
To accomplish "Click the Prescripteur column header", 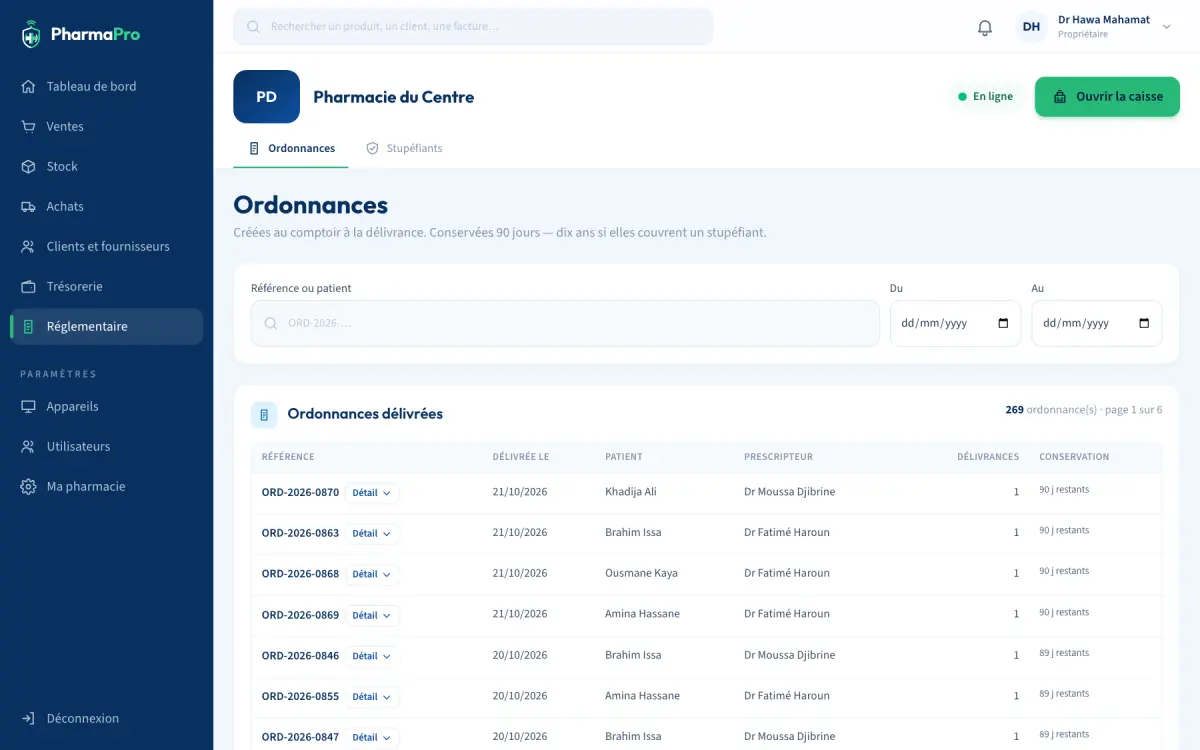I will [778, 457].
